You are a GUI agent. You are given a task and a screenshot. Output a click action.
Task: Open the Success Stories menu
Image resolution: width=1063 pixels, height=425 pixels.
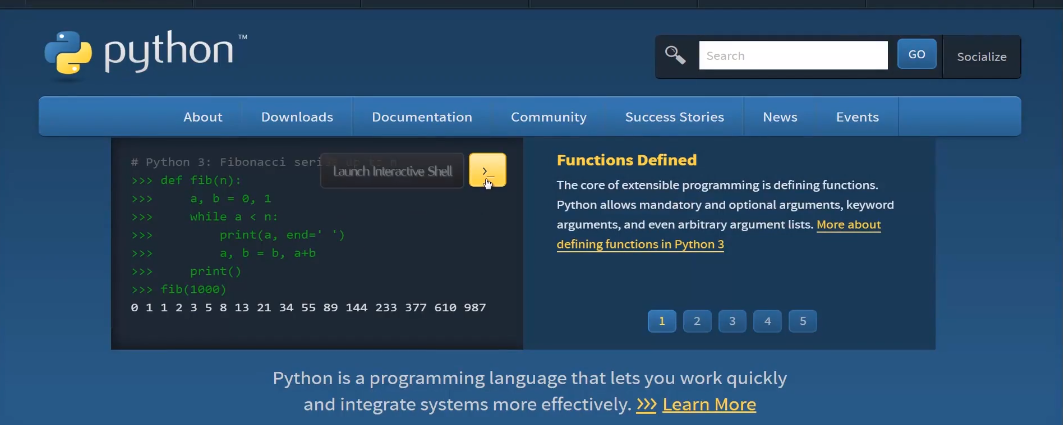pos(675,117)
